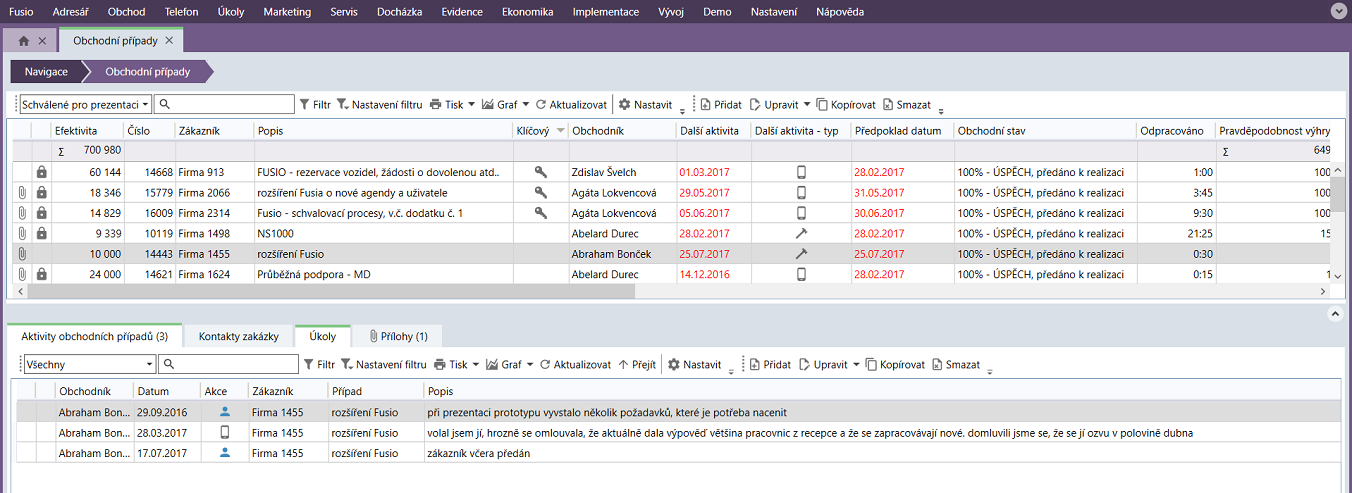This screenshot has width=1352, height=493.
Task: Click Přejít in the lower toolbar
Action: tap(637, 365)
